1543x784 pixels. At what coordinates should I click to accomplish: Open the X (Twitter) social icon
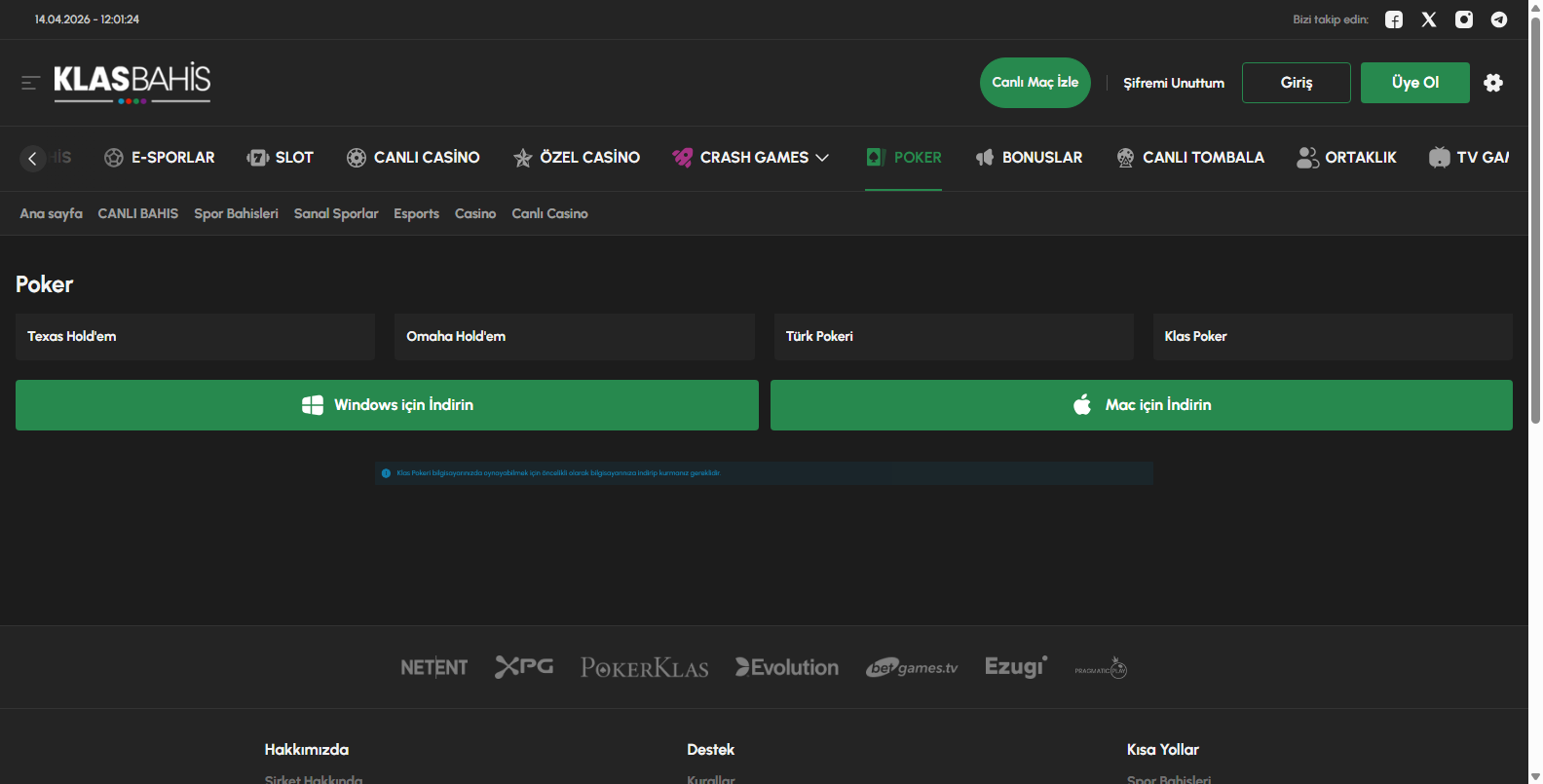1429,19
